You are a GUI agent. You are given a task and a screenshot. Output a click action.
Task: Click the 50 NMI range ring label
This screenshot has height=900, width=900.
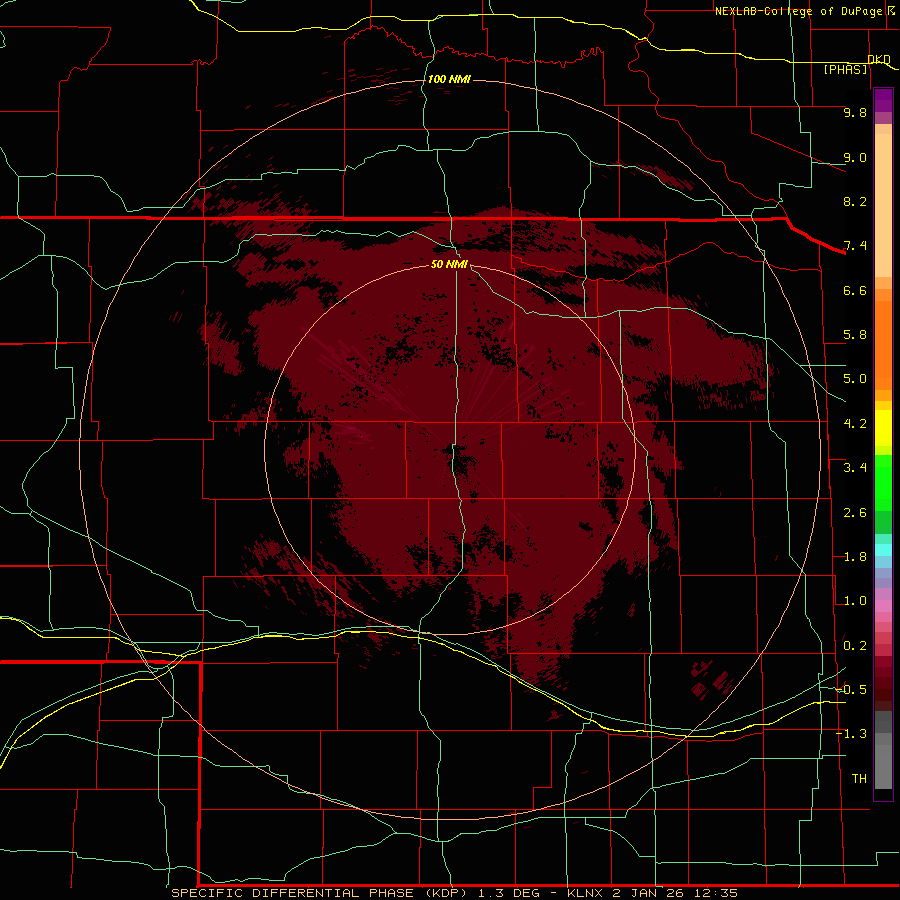point(449,264)
